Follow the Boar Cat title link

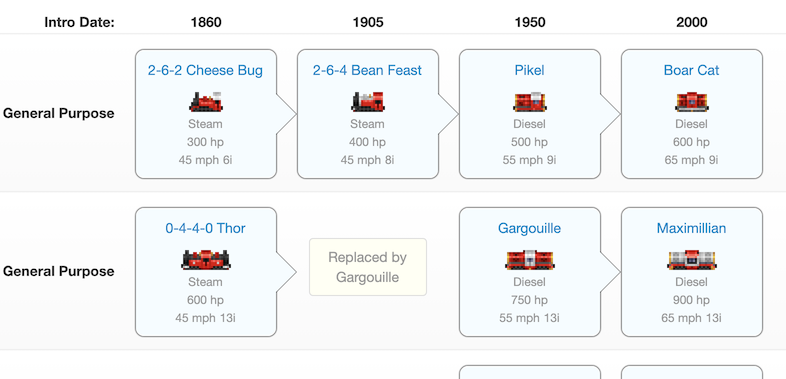point(691,70)
